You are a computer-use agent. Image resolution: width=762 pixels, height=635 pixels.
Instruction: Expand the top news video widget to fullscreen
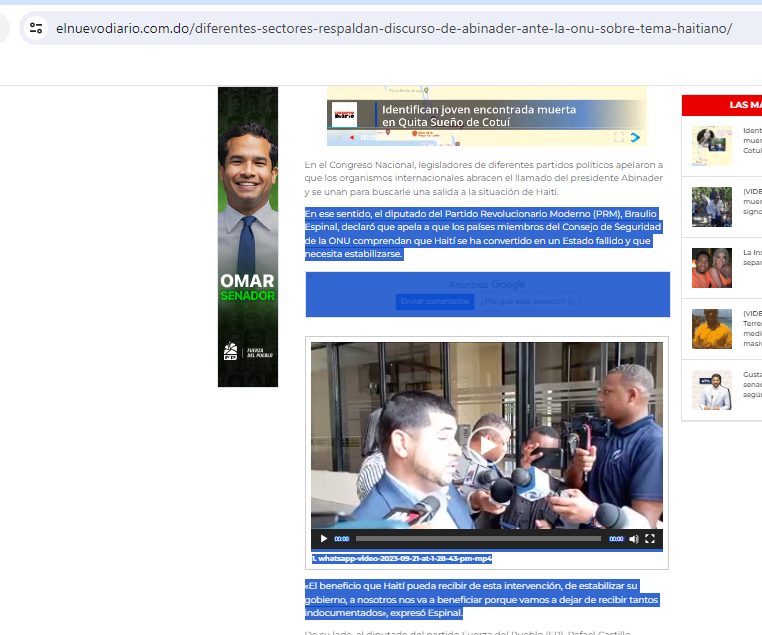coord(619,137)
